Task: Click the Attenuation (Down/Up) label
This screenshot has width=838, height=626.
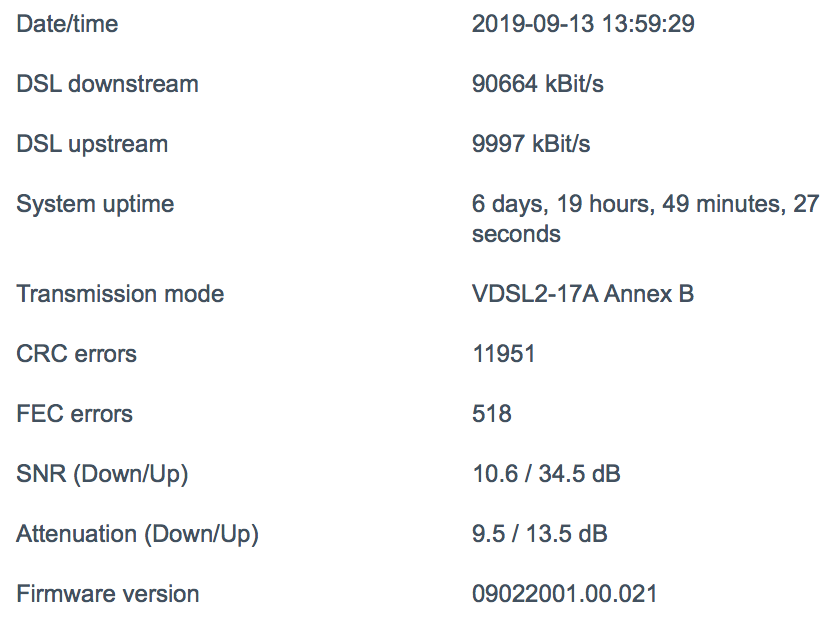Action: point(137,534)
